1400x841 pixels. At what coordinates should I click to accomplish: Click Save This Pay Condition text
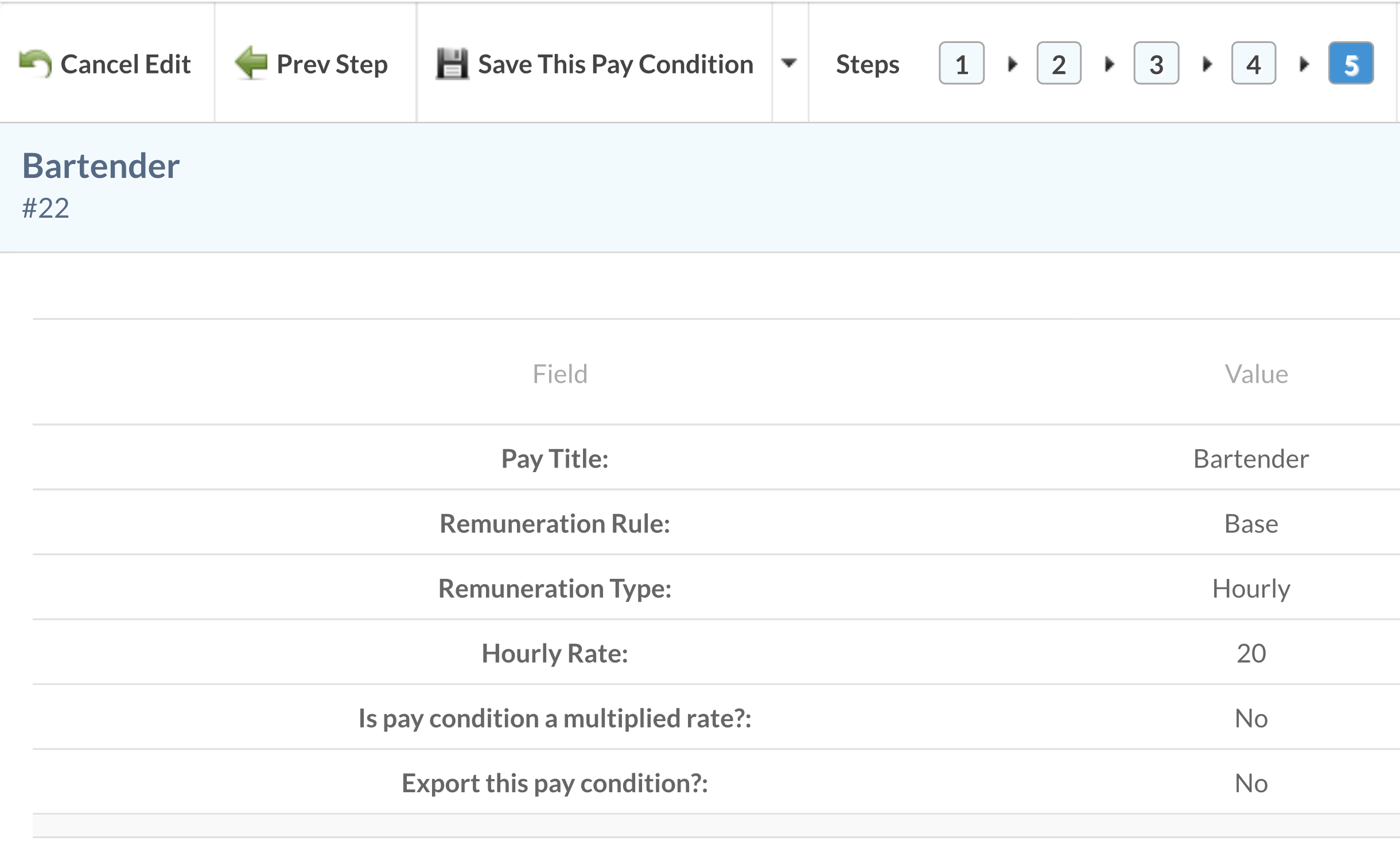point(615,64)
